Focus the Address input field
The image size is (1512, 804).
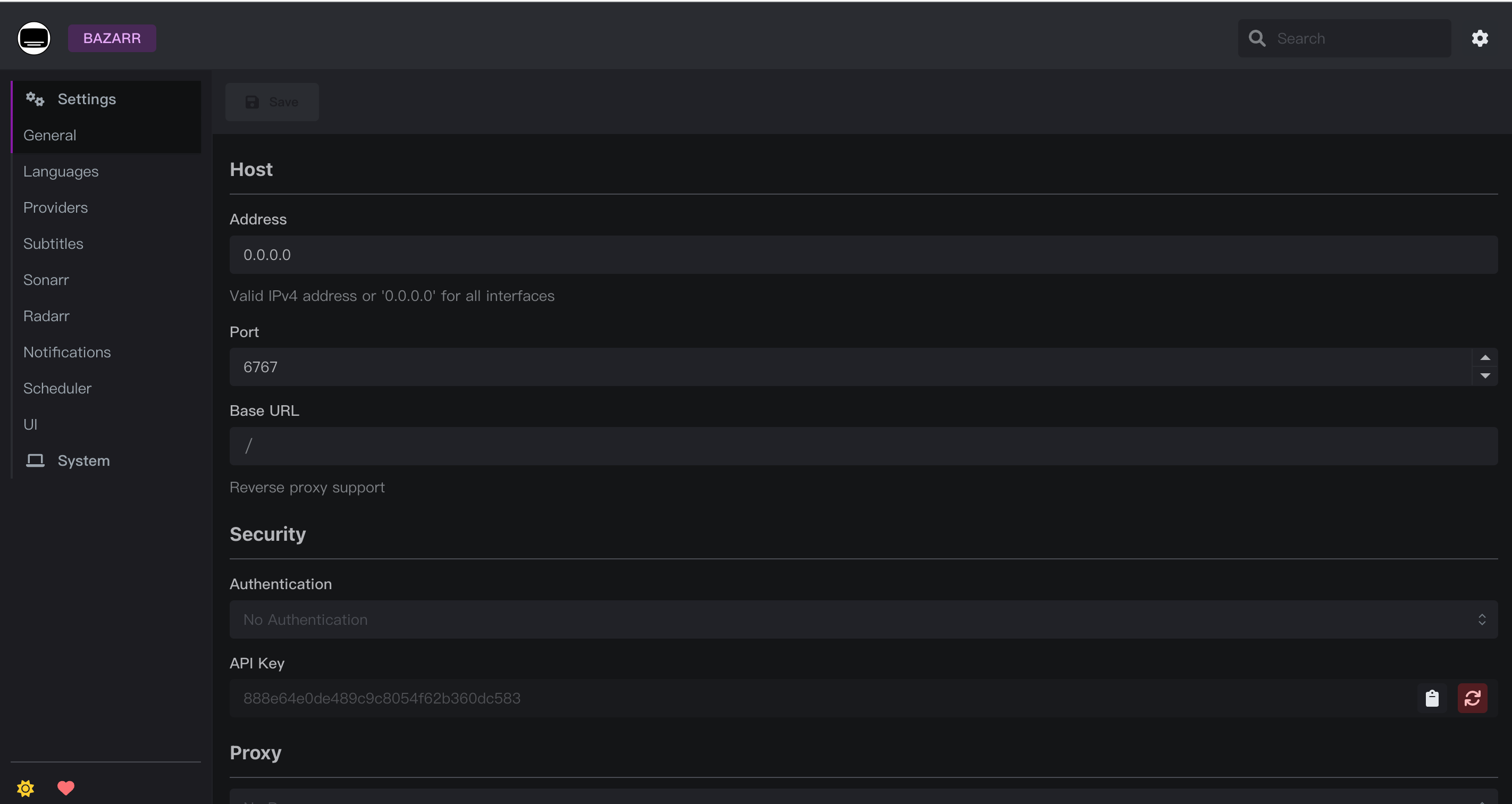(863, 255)
